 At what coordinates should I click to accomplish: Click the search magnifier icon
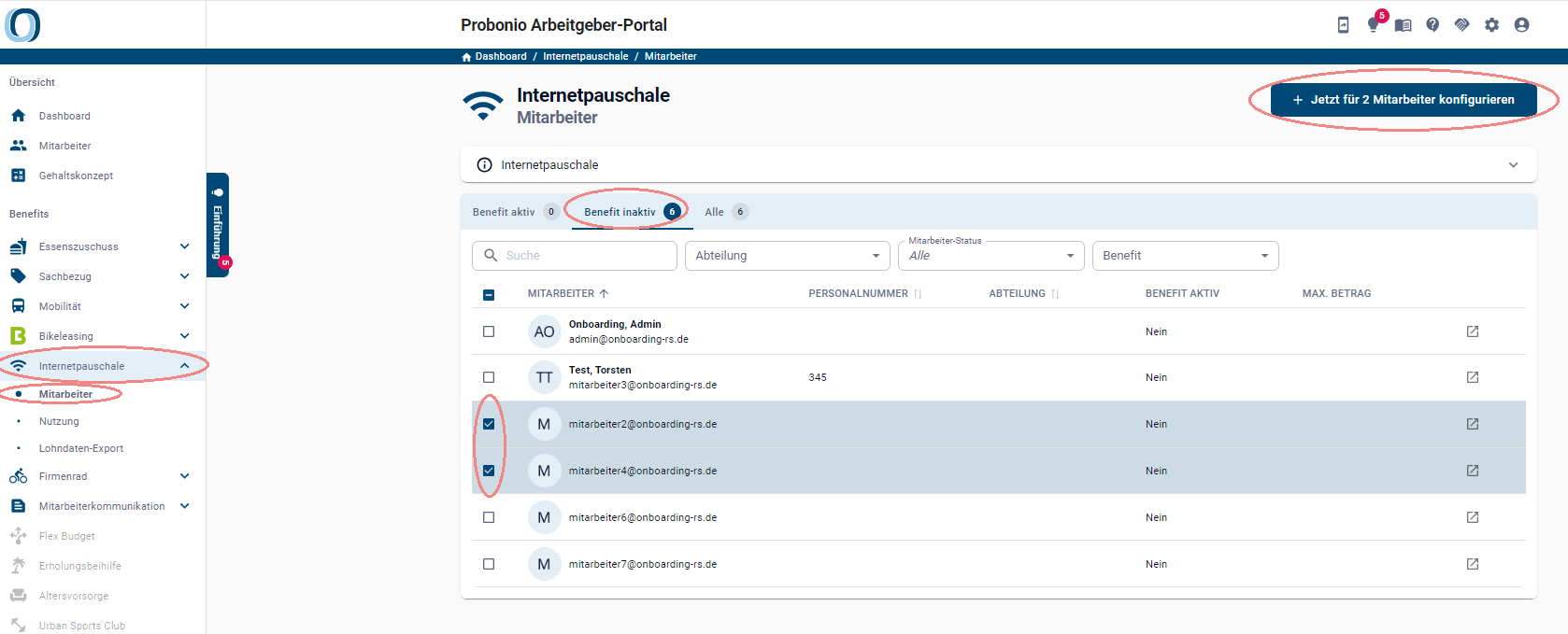pos(491,255)
